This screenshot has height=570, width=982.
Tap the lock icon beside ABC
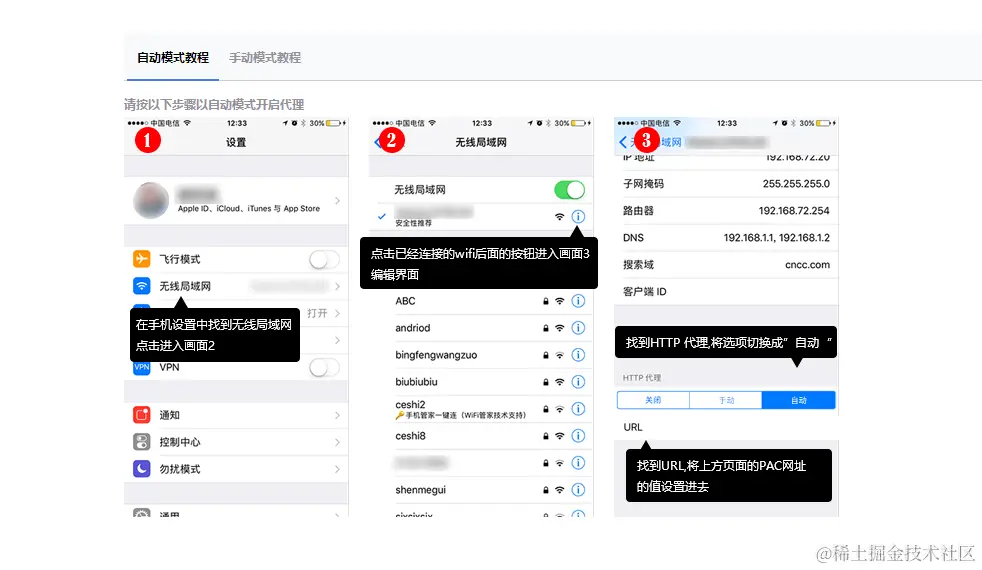click(545, 301)
